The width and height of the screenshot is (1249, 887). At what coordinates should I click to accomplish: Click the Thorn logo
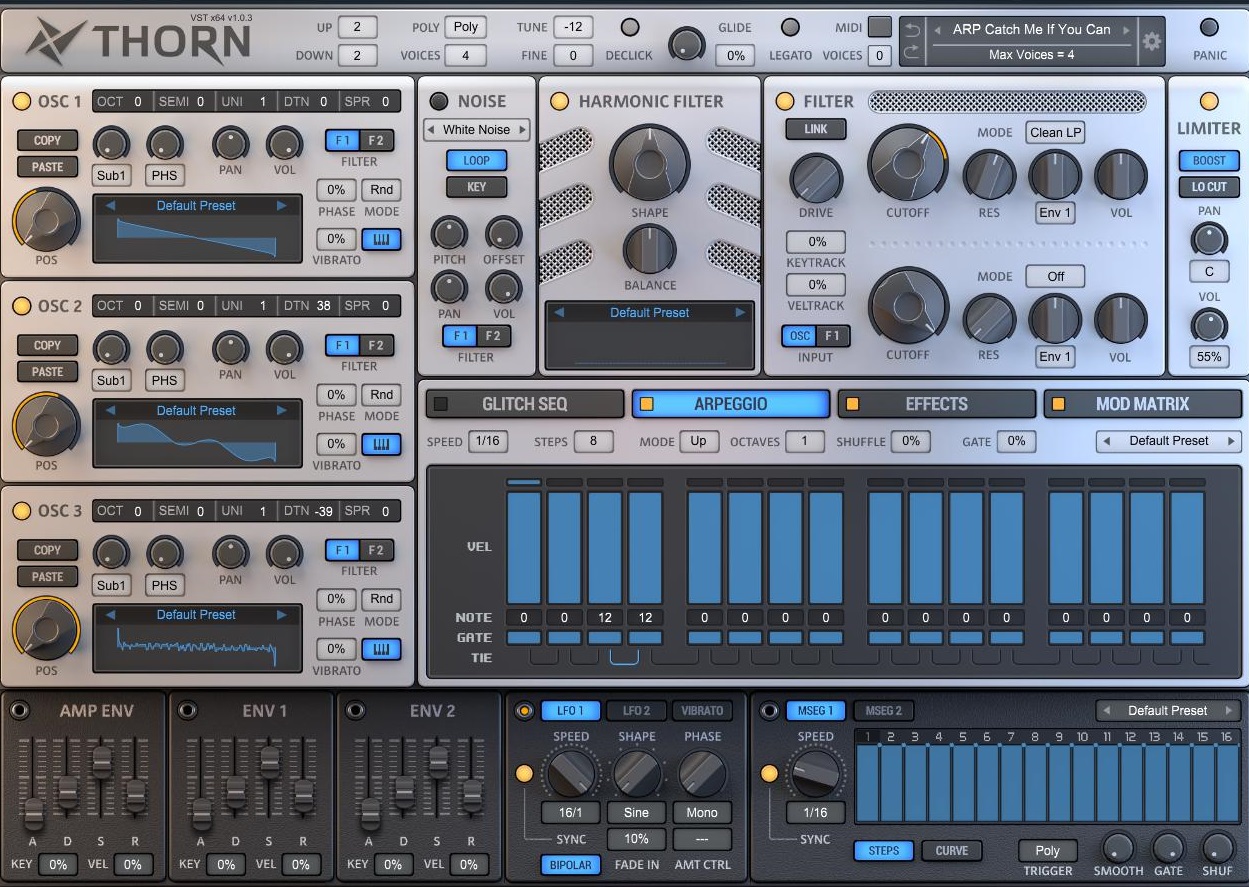(138, 40)
